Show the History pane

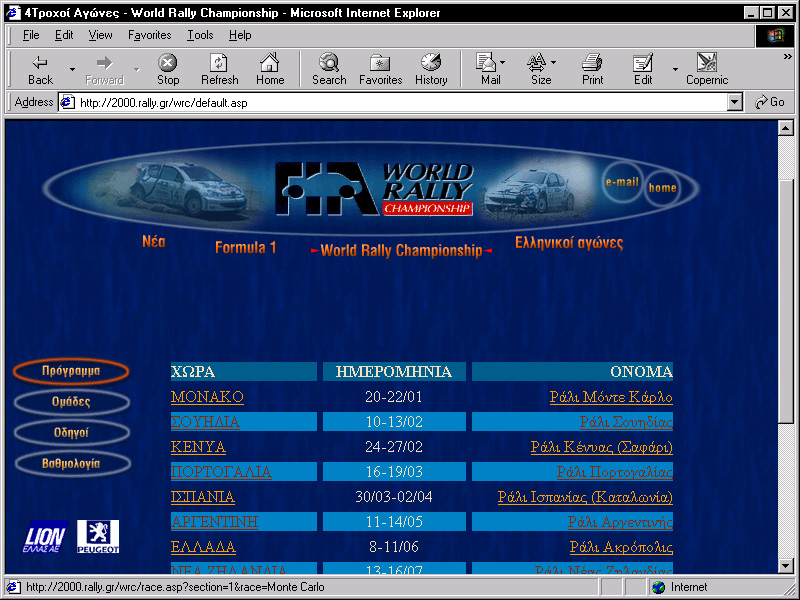coord(431,69)
